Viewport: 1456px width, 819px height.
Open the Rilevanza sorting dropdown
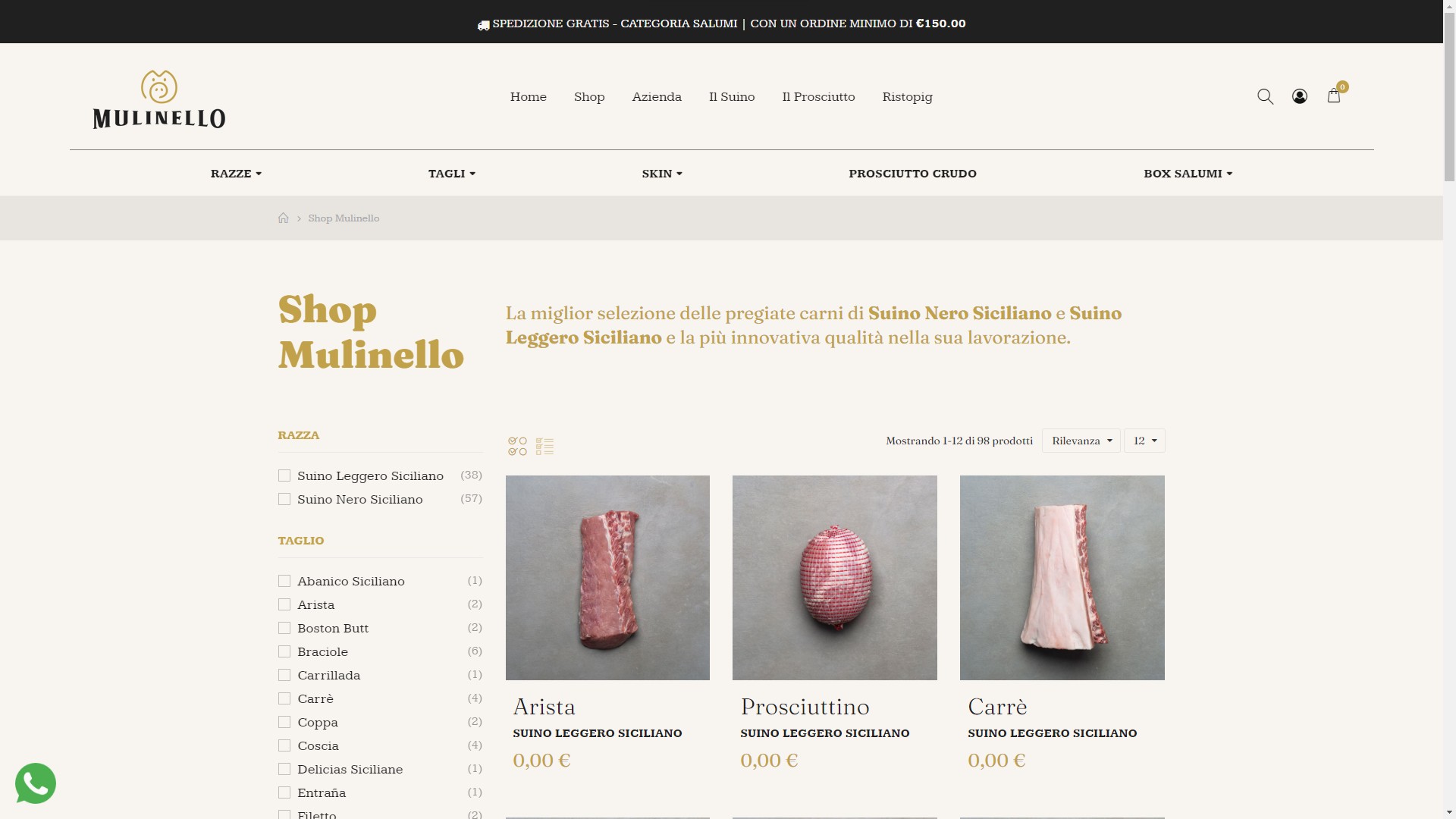1081,441
